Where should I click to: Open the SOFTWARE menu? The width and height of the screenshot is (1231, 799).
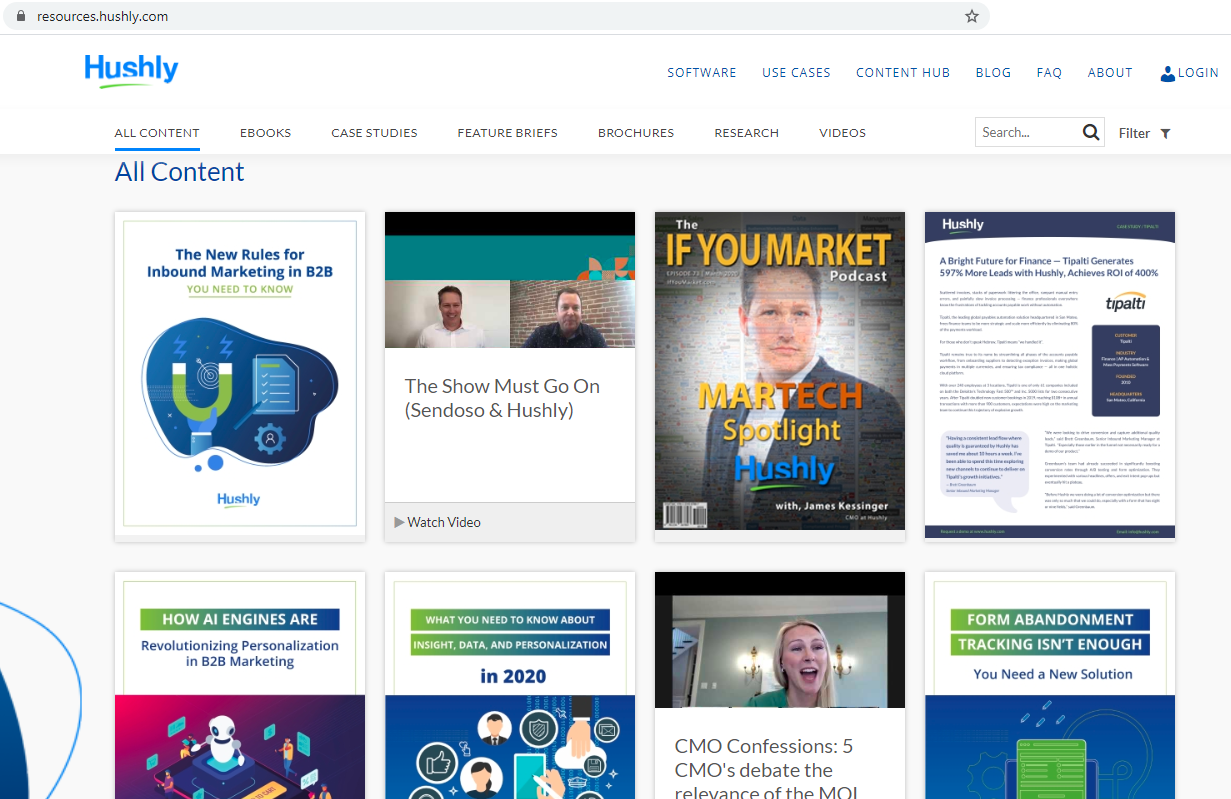(702, 73)
